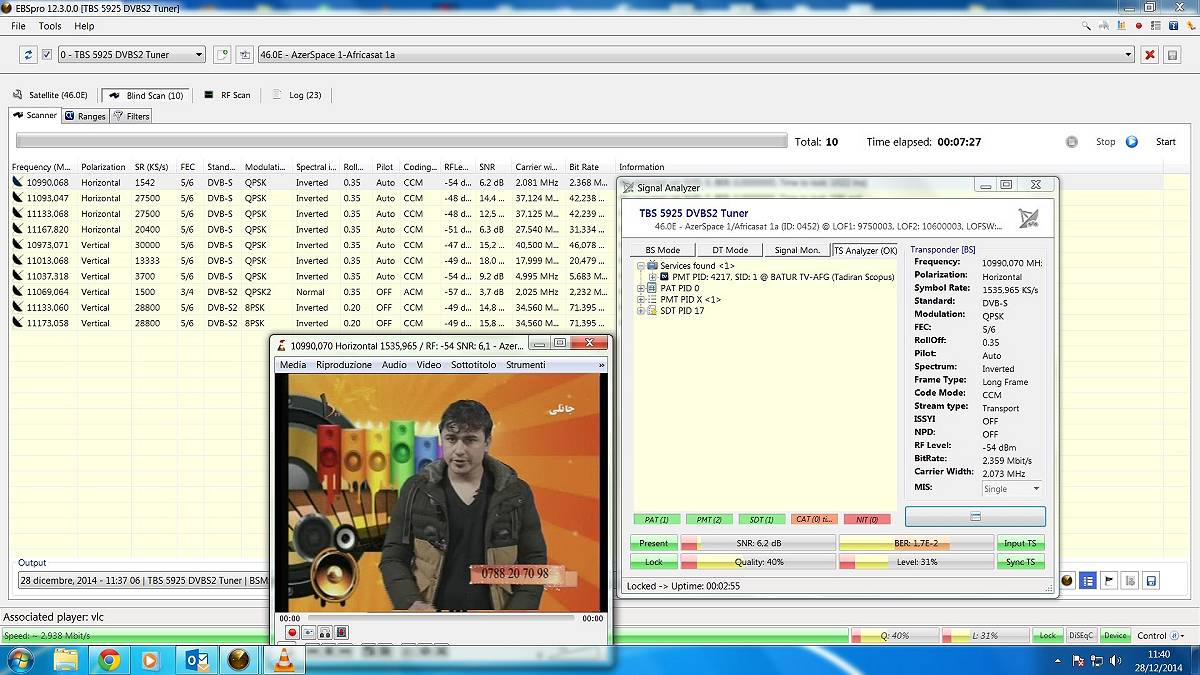Screen dimensions: 1200x675
Task: Click the wide button below MIS dropdown
Action: 975,516
